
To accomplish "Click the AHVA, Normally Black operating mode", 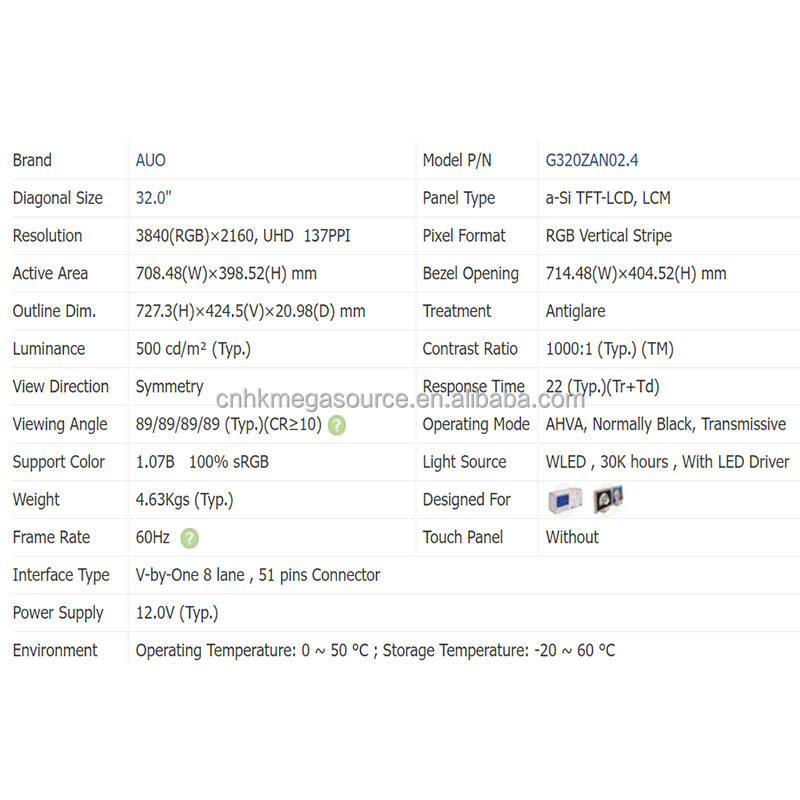I will click(x=666, y=424).
